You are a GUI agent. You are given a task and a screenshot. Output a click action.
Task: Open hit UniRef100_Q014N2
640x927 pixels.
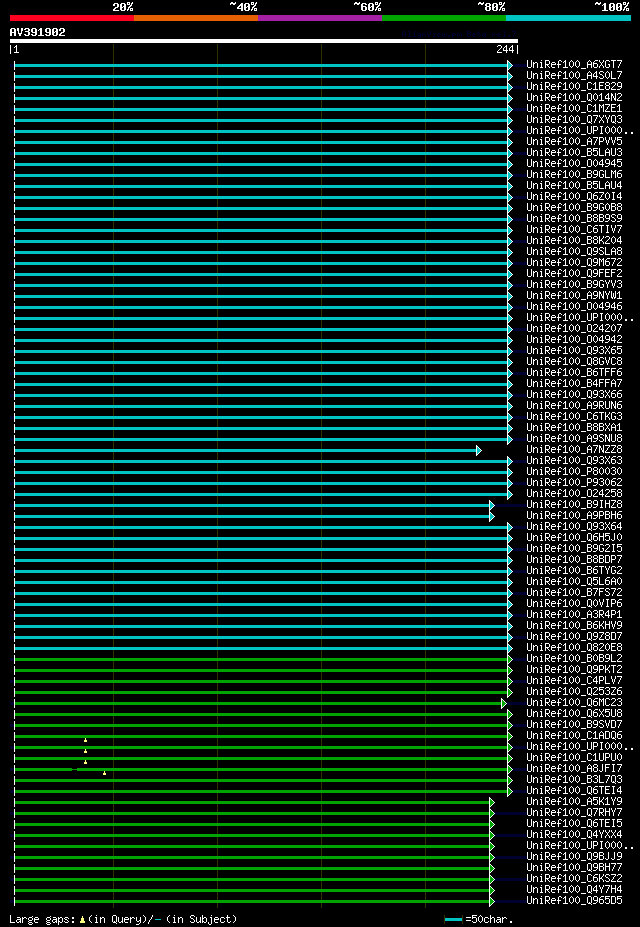(x=574, y=98)
